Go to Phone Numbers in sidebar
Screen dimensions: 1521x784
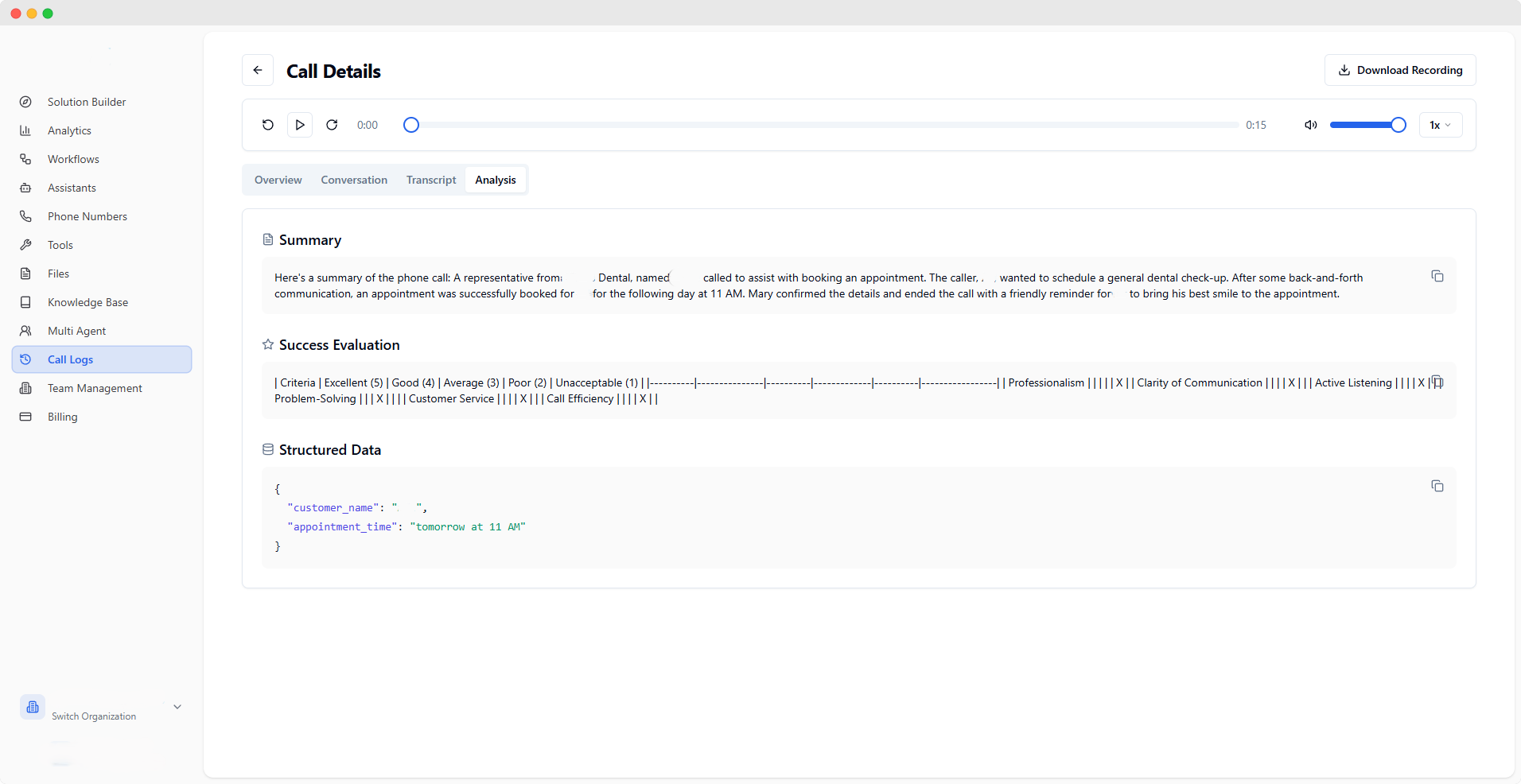[x=87, y=216]
